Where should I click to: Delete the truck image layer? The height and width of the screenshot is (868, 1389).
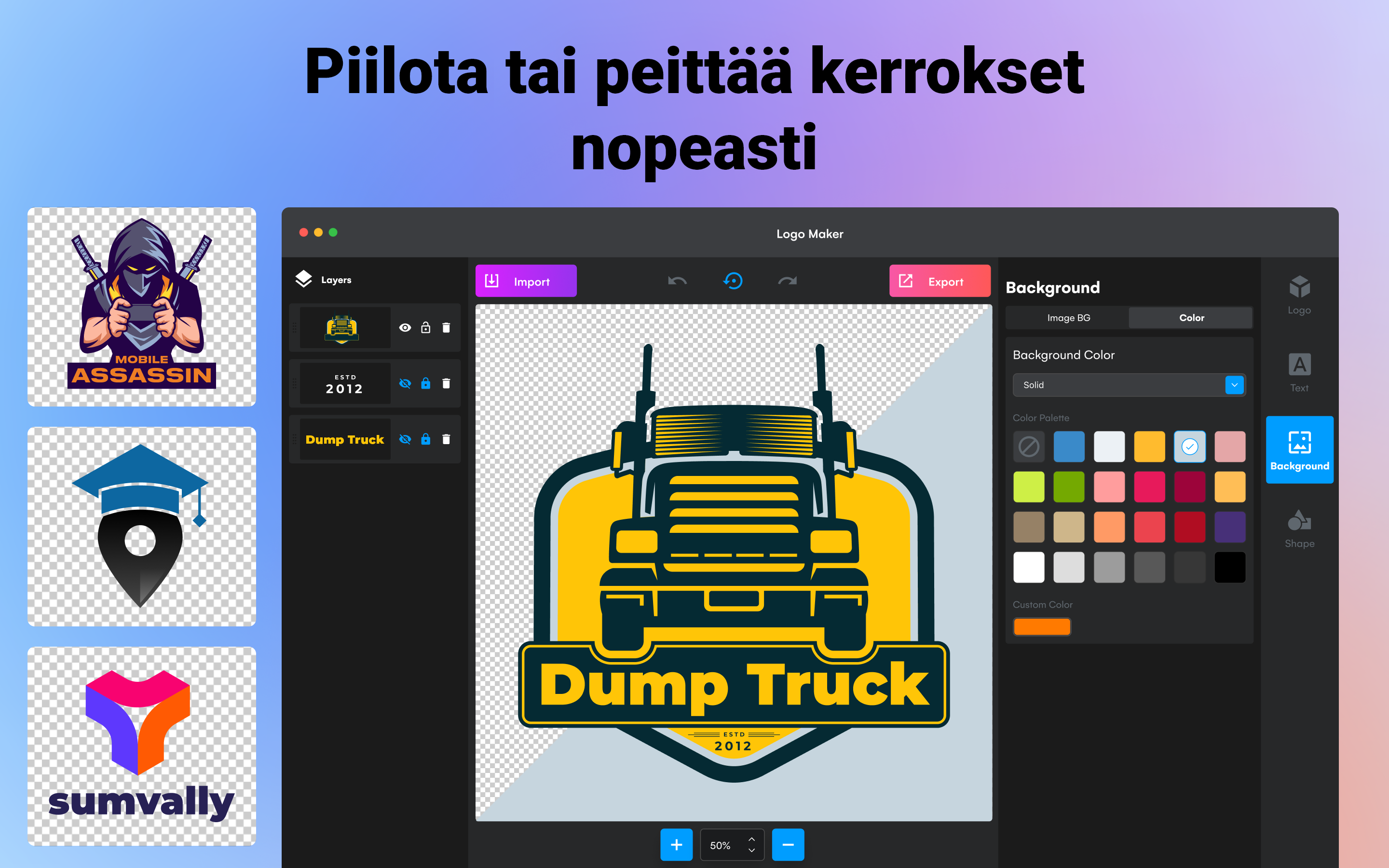[446, 328]
